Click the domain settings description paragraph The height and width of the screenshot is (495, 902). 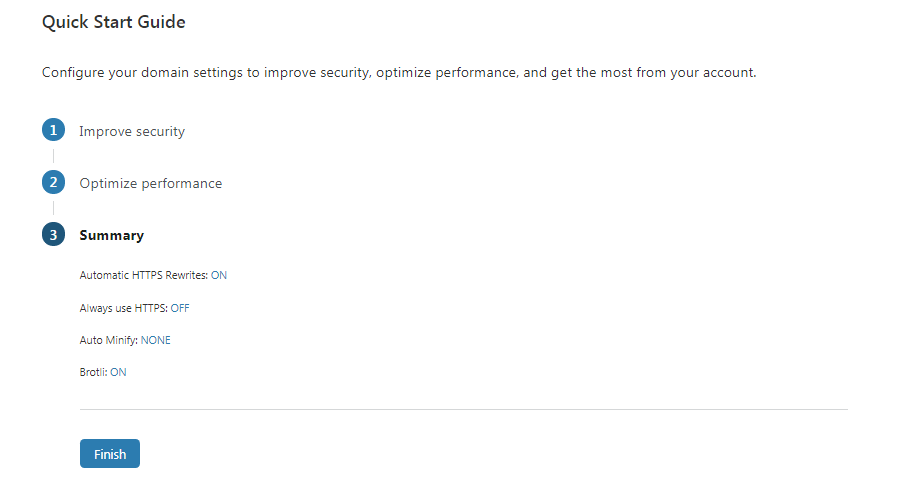click(x=399, y=73)
